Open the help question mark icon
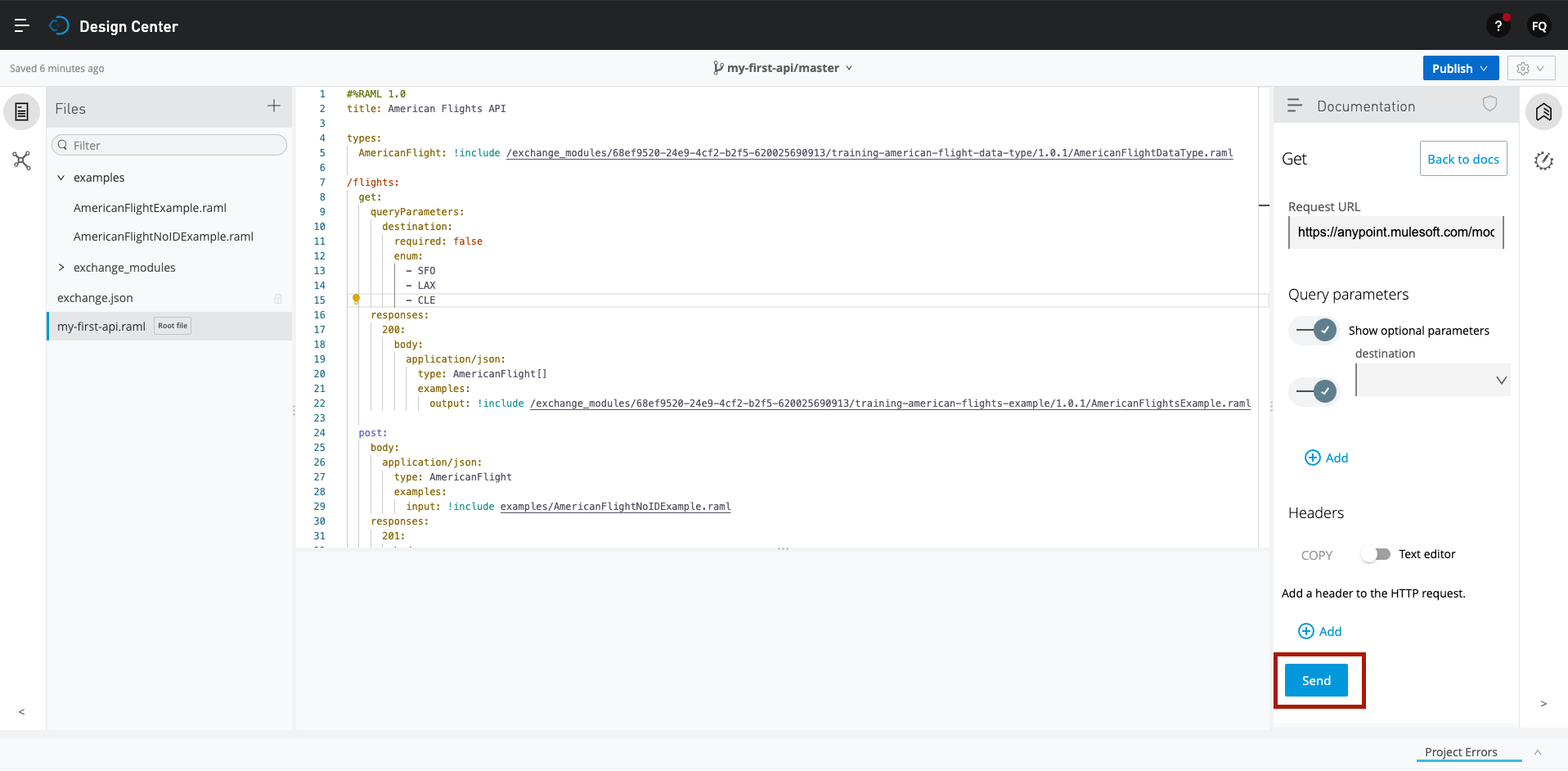 [1498, 26]
